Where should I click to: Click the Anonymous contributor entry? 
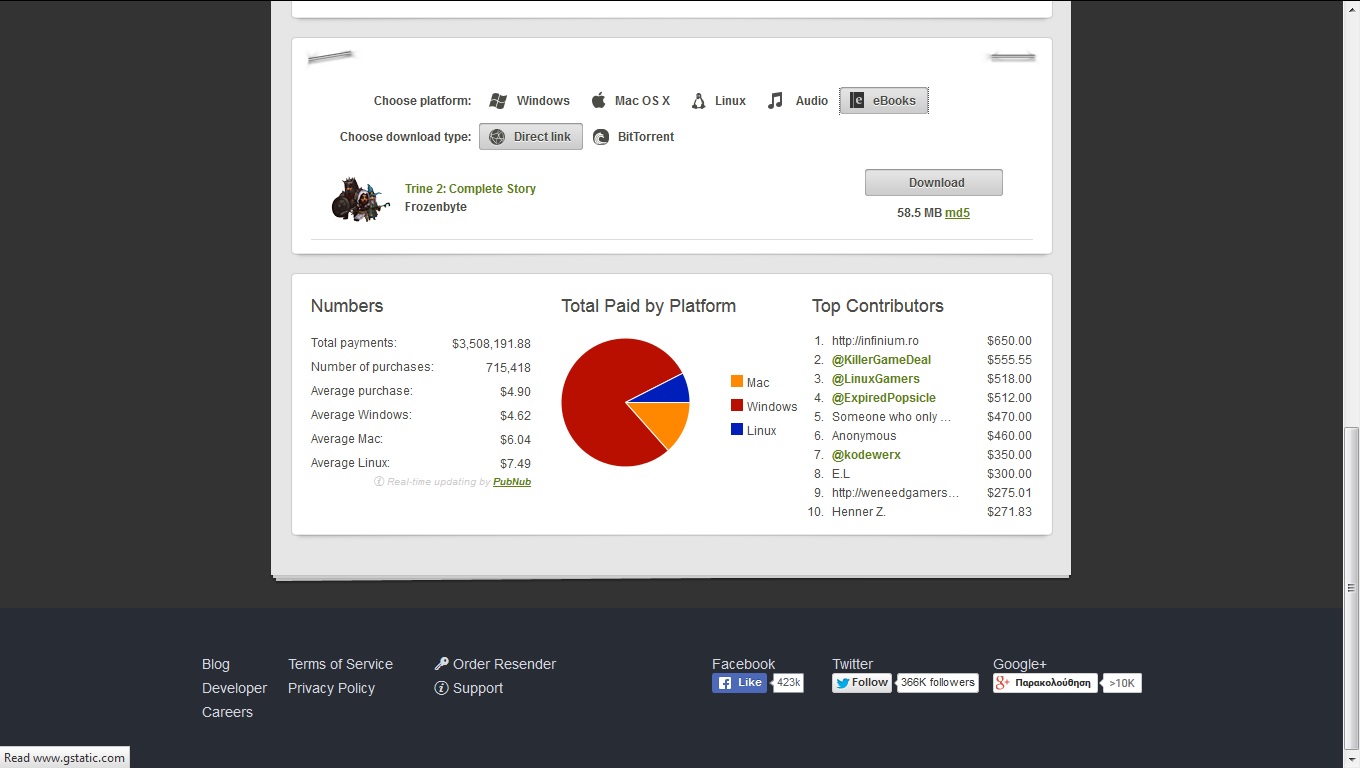pyautogui.click(x=864, y=436)
